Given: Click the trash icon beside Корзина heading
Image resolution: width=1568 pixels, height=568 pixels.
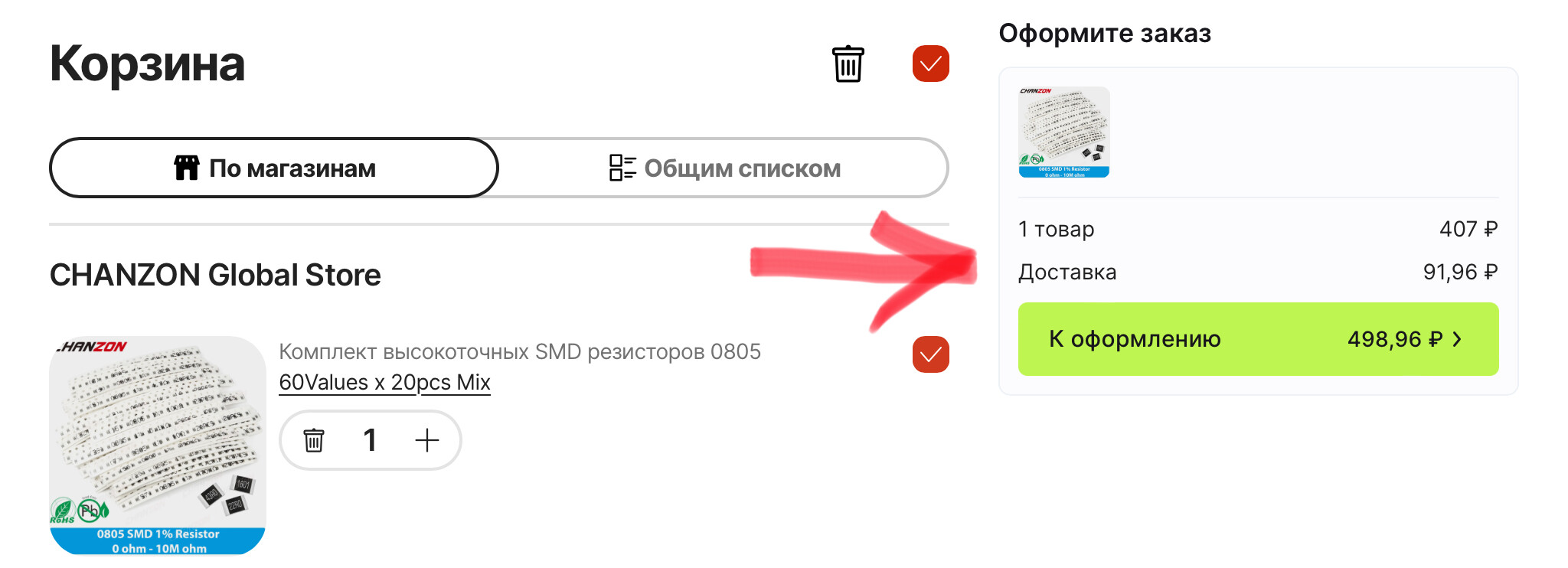Looking at the screenshot, I should coord(848,64).
